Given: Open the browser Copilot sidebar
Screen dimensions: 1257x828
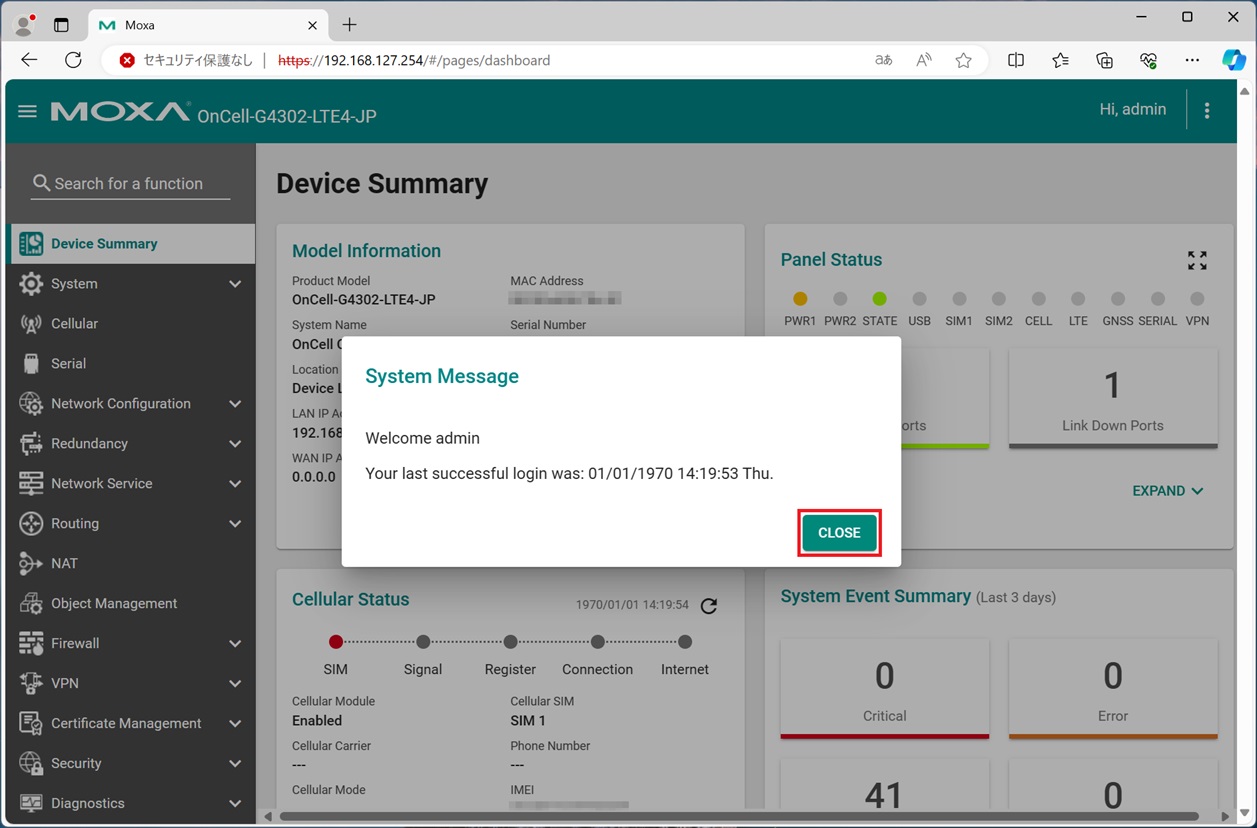Looking at the screenshot, I should pos(1233,60).
